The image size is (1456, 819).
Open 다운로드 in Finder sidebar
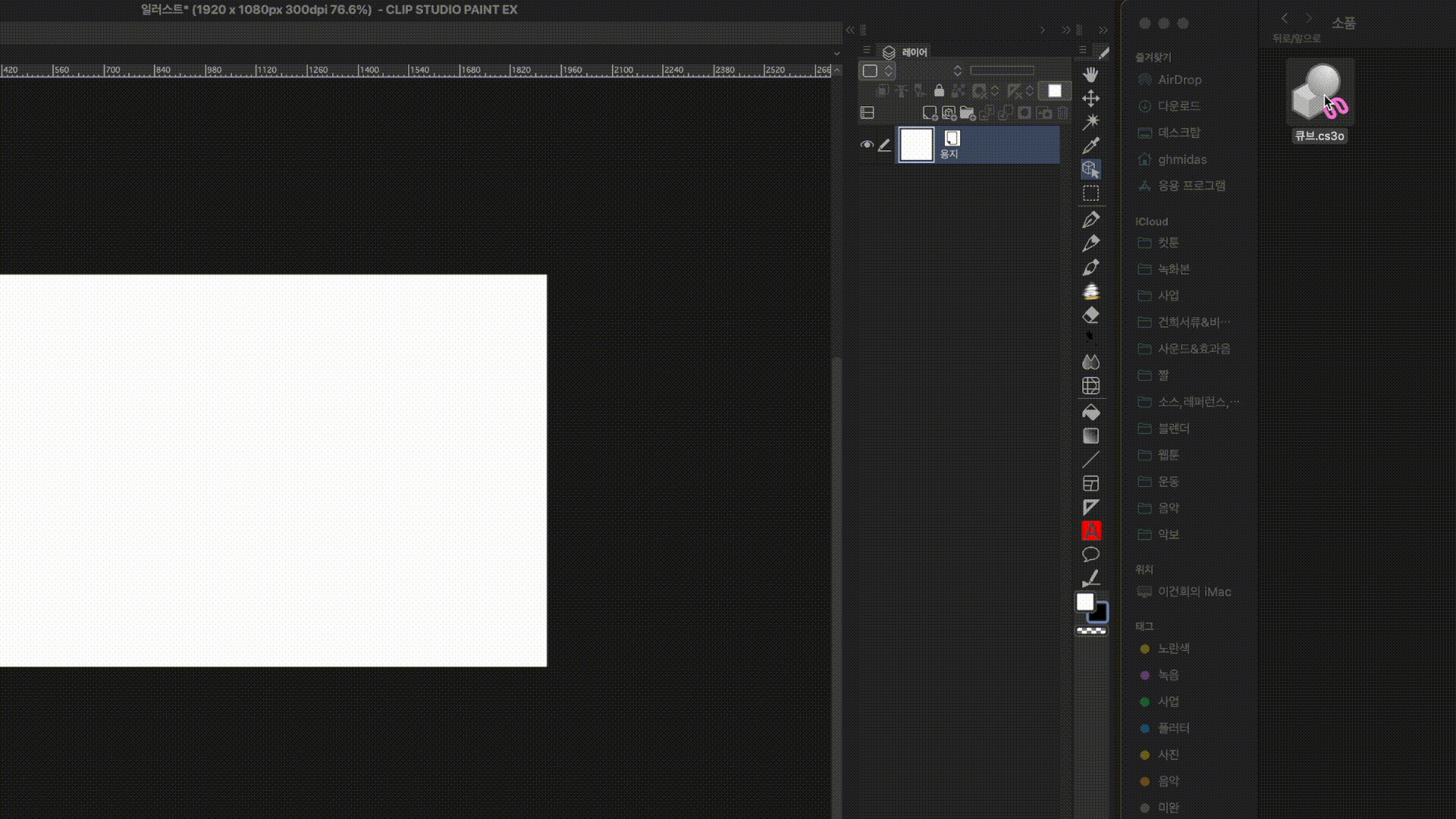pos(1178,106)
